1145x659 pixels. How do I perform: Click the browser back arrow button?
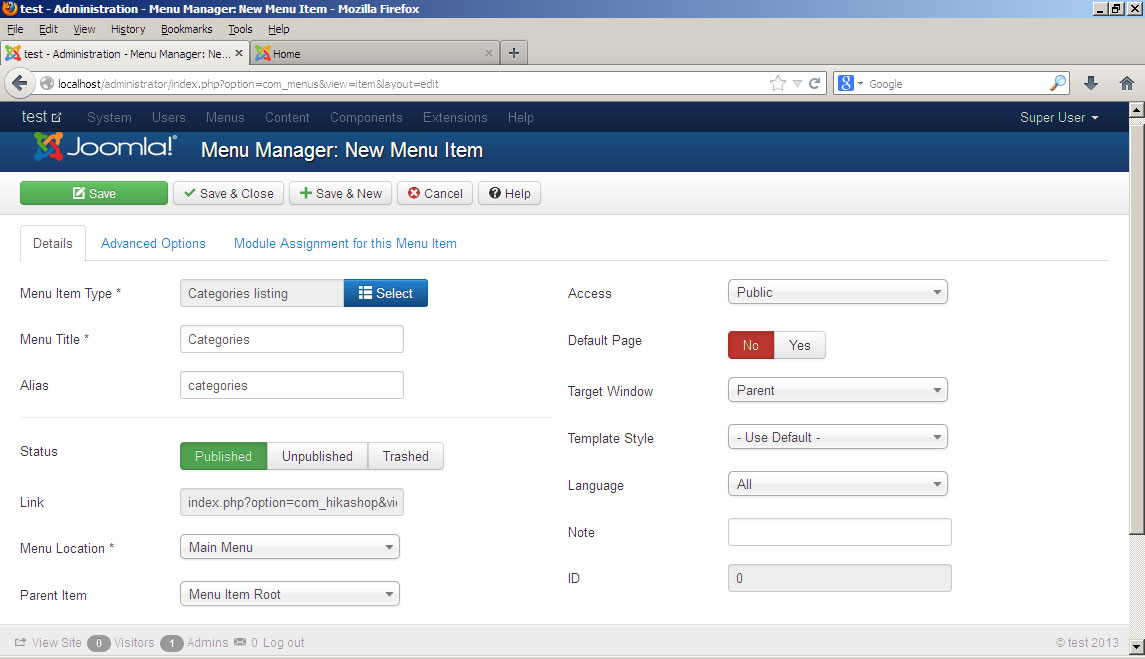[x=20, y=83]
